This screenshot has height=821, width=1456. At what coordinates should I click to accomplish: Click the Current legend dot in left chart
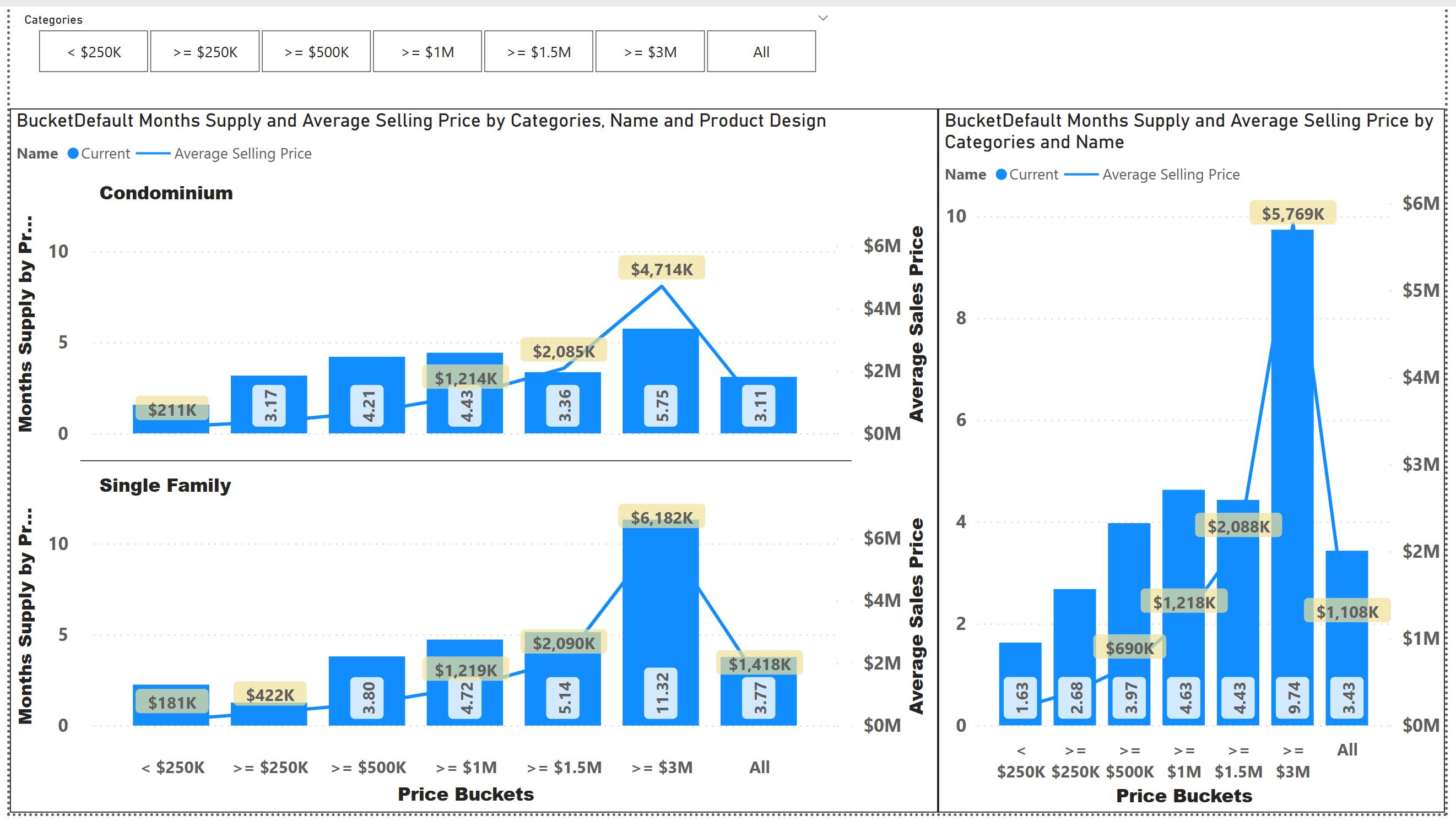73,154
